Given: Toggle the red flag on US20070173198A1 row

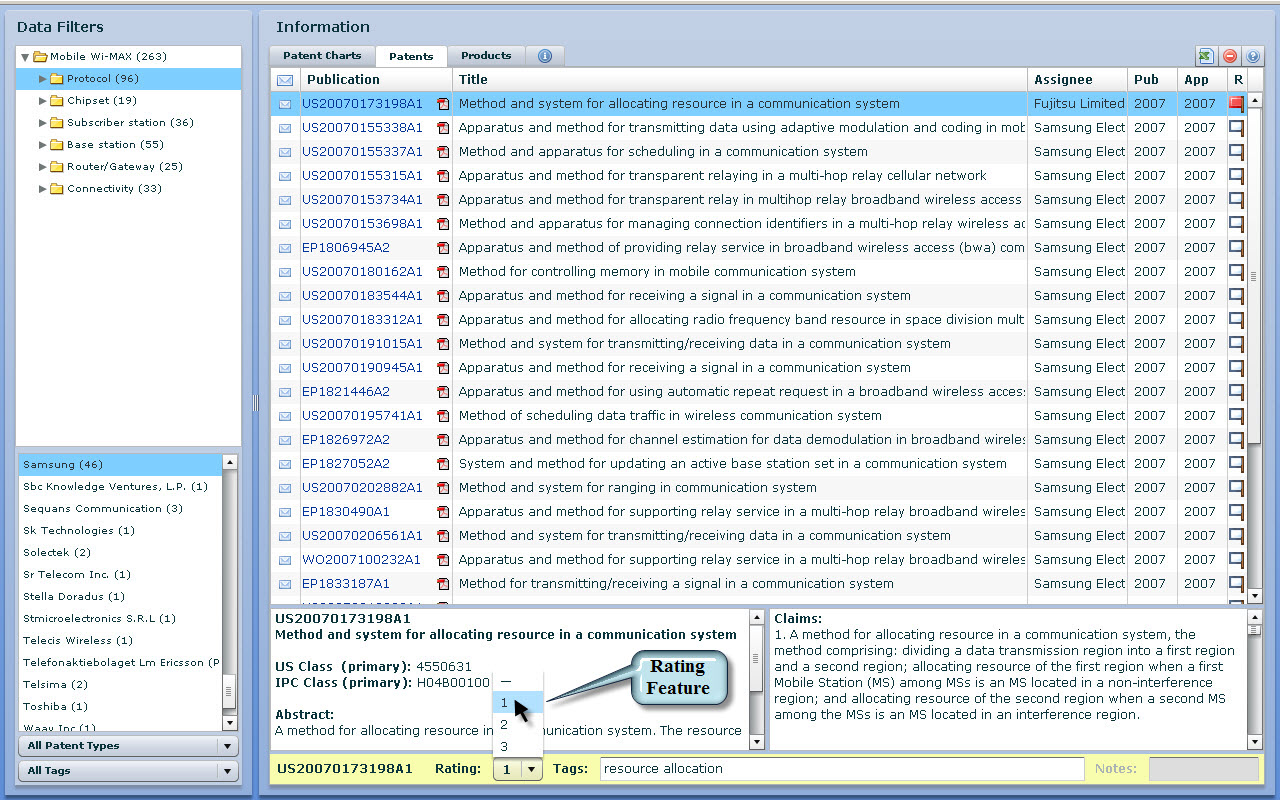Looking at the screenshot, I should click(1237, 104).
